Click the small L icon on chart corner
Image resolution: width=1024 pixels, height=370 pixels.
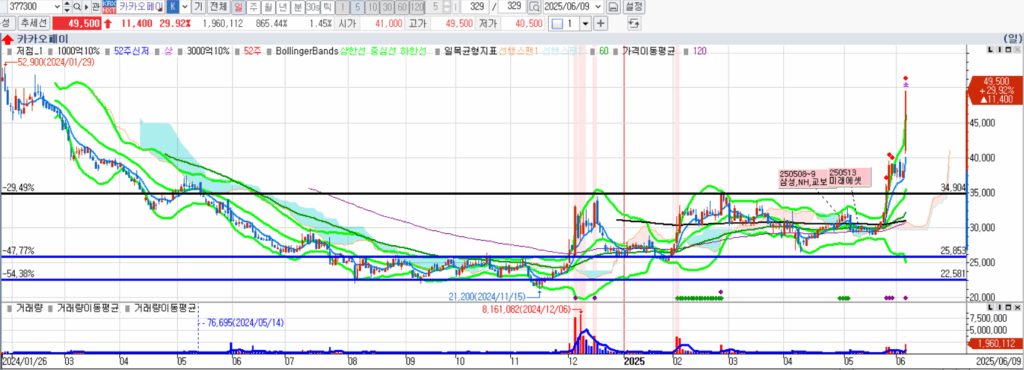pos(991,50)
